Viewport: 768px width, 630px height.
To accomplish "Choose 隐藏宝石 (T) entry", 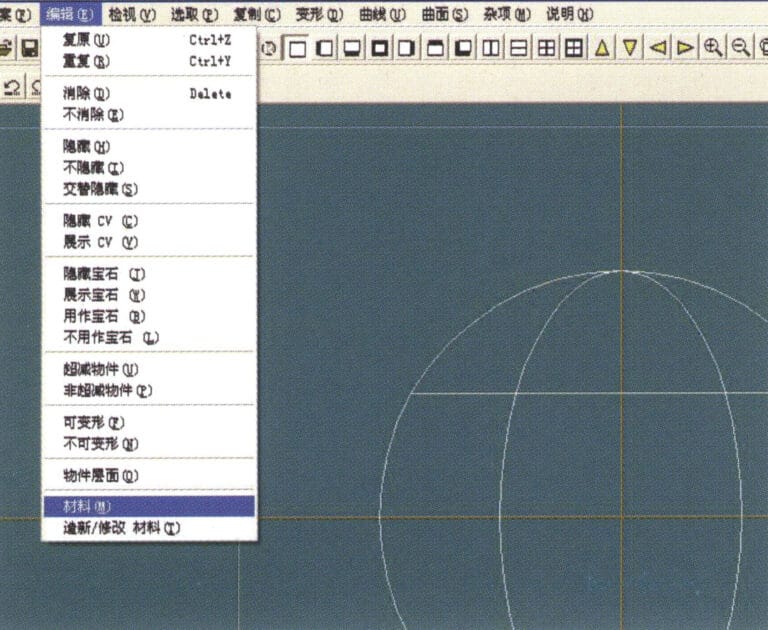I will tap(149, 274).
